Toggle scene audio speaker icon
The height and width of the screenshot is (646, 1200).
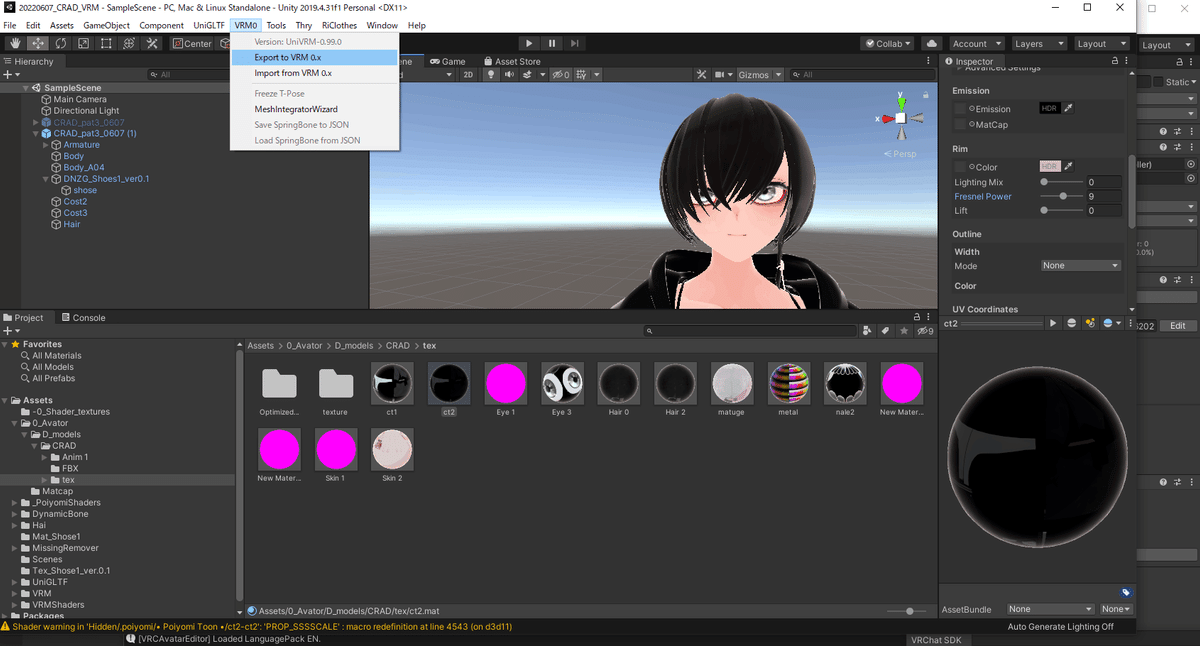(509, 74)
